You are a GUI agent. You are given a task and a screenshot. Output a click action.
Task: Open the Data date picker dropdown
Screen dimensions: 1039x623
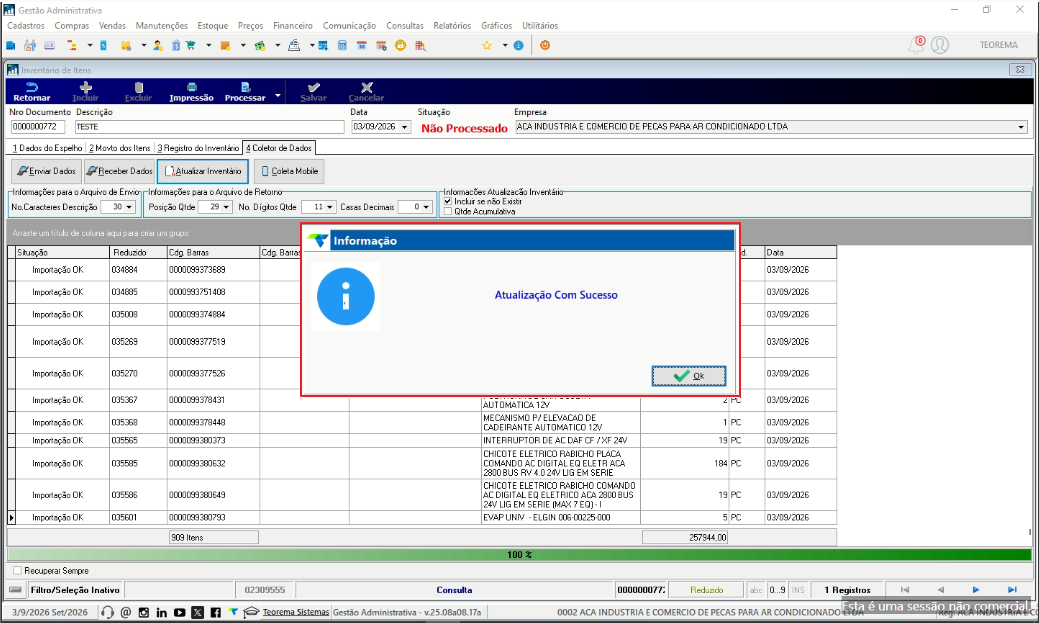point(404,127)
